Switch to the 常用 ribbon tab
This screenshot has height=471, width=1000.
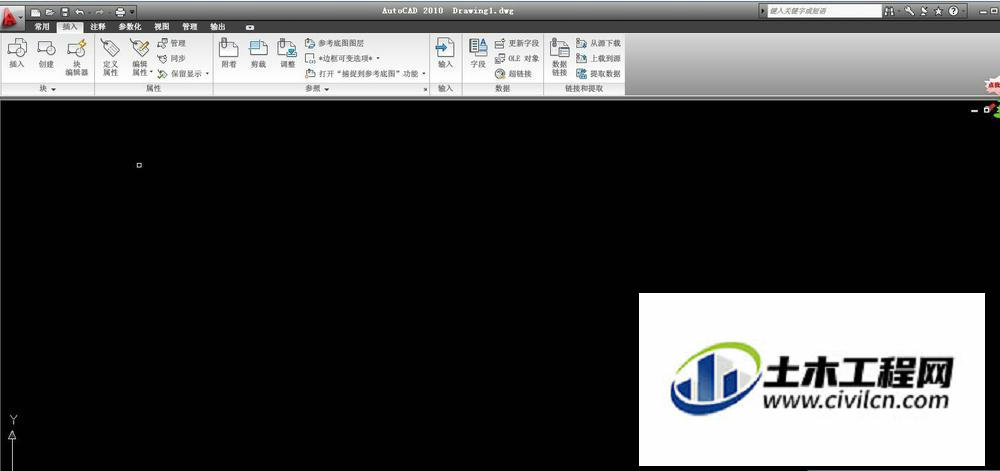tap(42, 27)
